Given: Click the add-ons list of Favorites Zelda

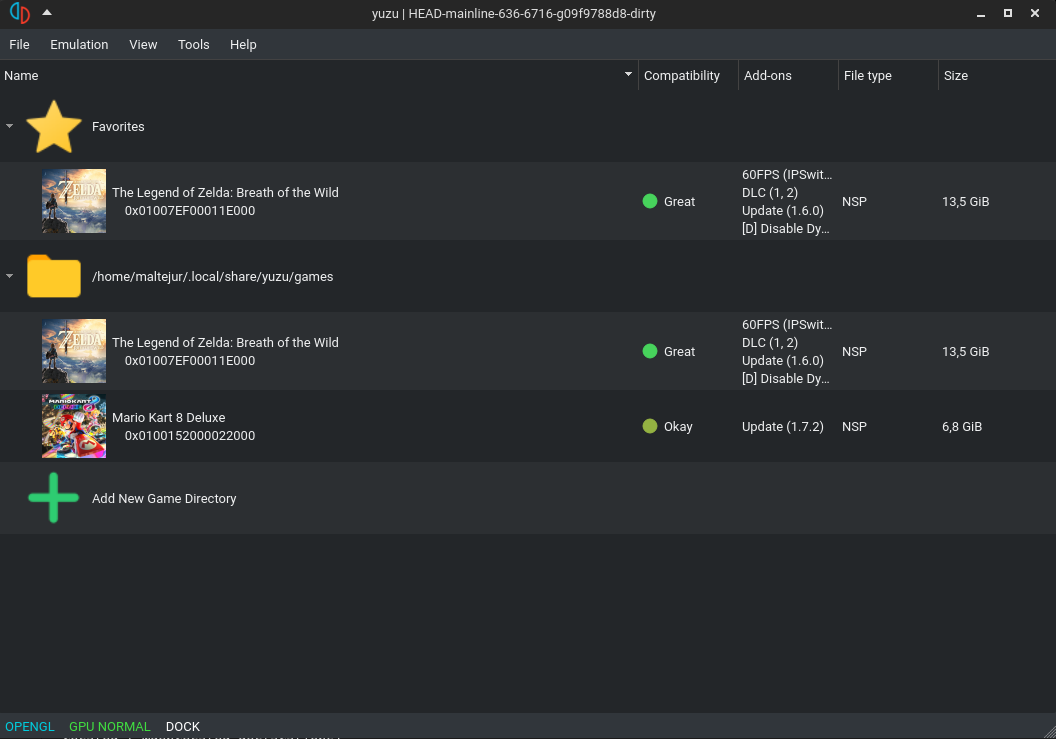Looking at the screenshot, I should point(787,201).
